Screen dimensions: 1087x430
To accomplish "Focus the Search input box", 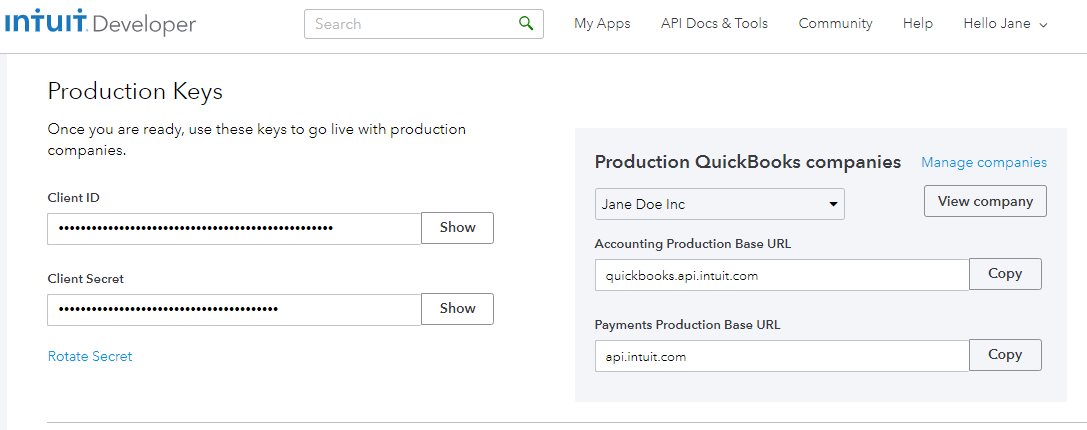I will tap(410, 24).
